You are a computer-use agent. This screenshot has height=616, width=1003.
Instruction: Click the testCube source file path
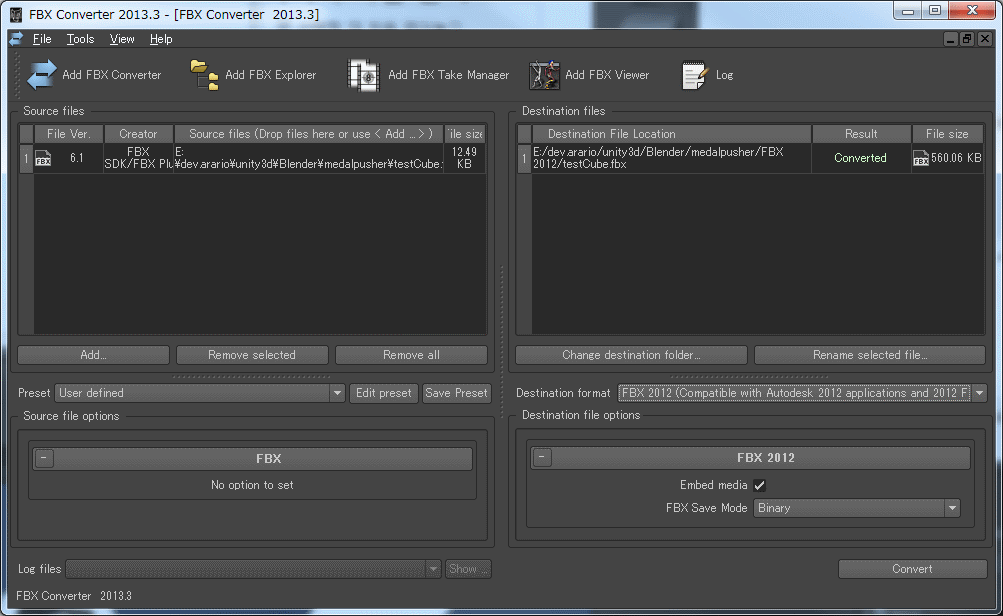pyautogui.click(x=308, y=158)
